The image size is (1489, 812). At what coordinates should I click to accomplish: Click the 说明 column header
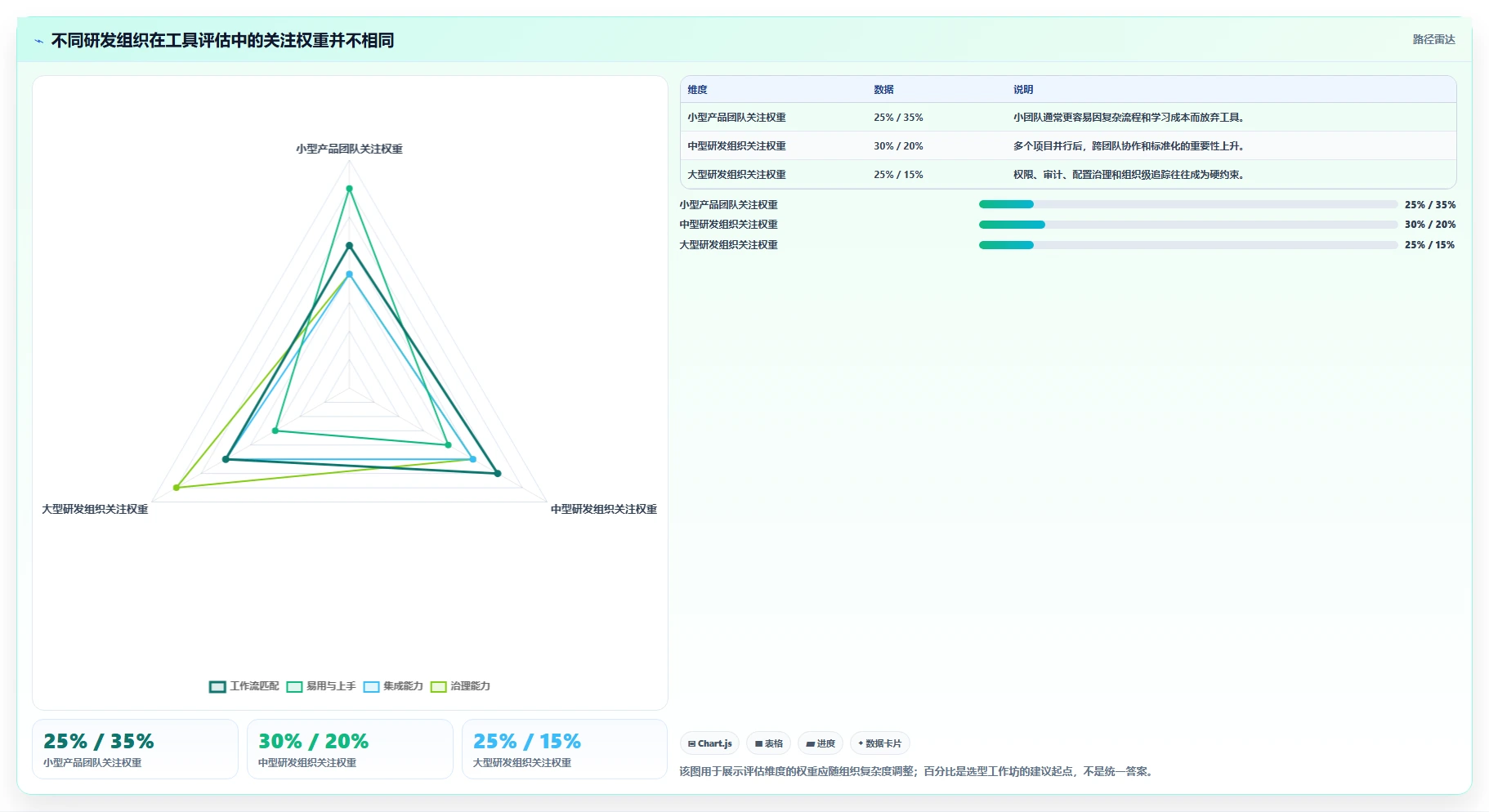click(1023, 90)
